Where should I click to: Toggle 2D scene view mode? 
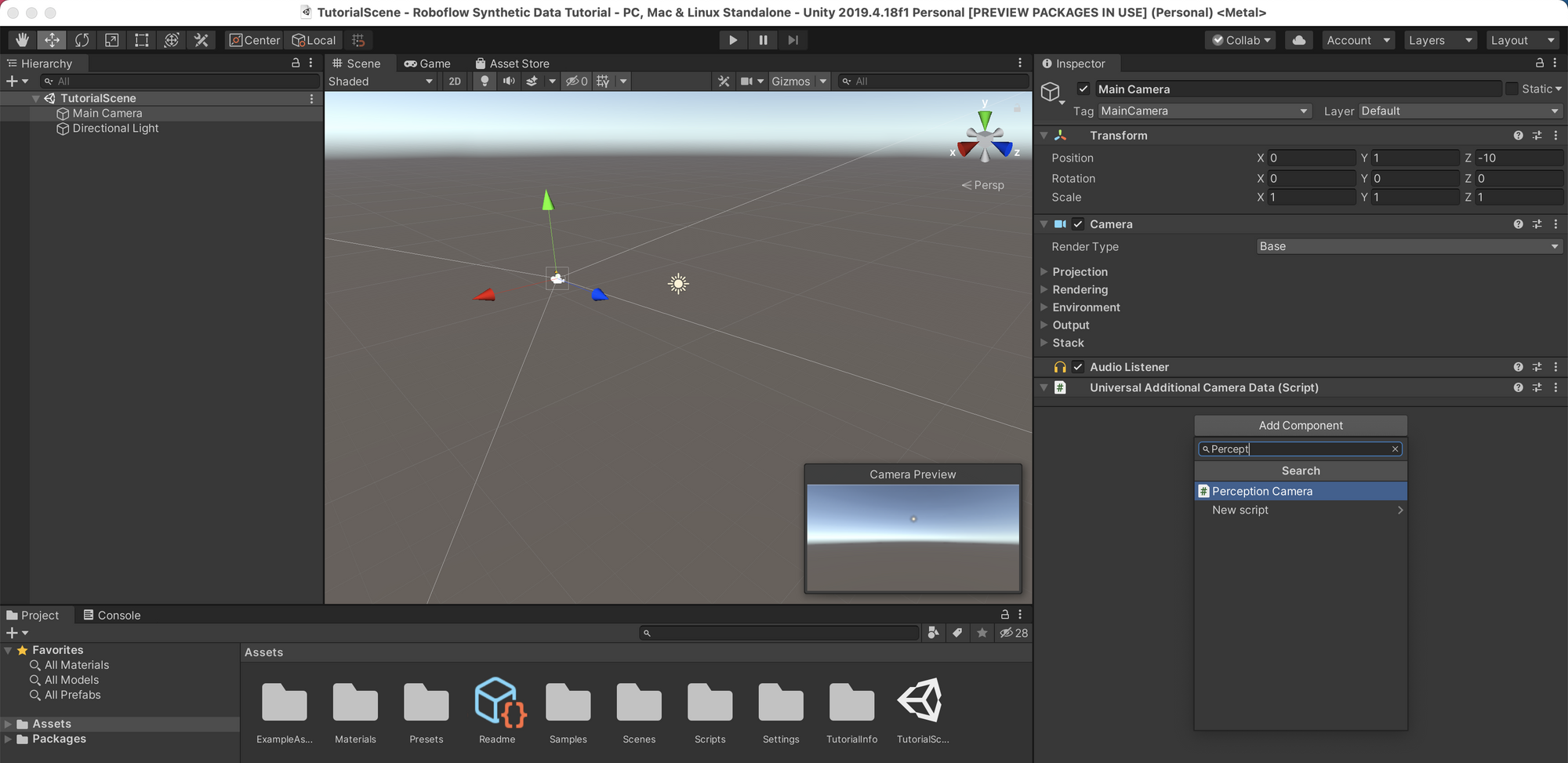455,81
